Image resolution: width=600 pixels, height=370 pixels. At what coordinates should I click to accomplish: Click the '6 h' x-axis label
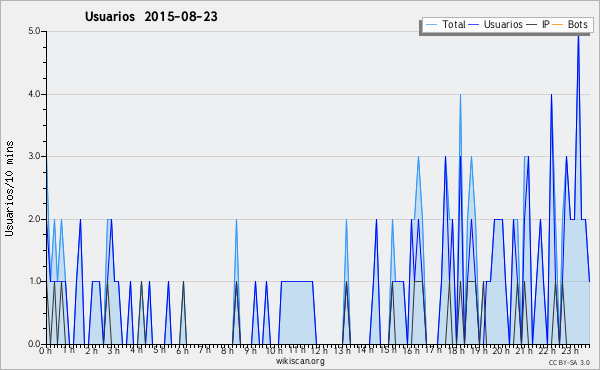[182, 351]
